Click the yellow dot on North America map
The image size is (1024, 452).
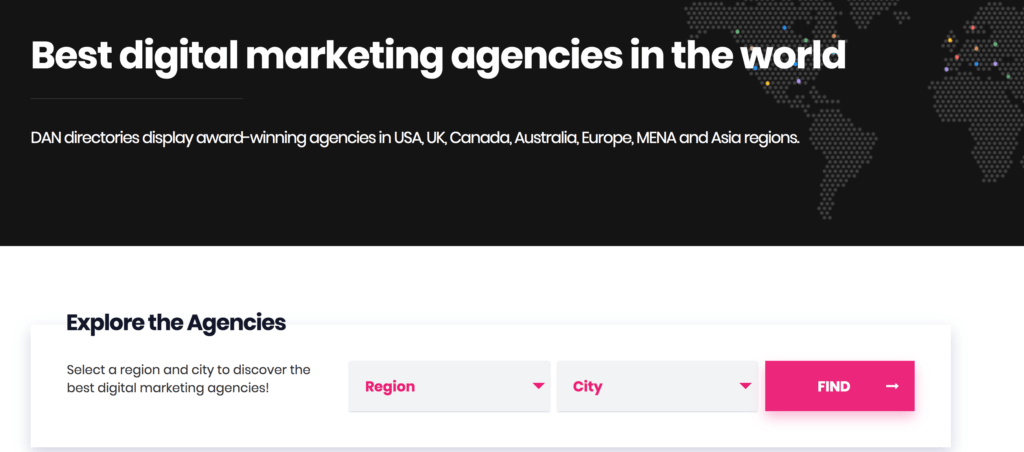point(767,83)
